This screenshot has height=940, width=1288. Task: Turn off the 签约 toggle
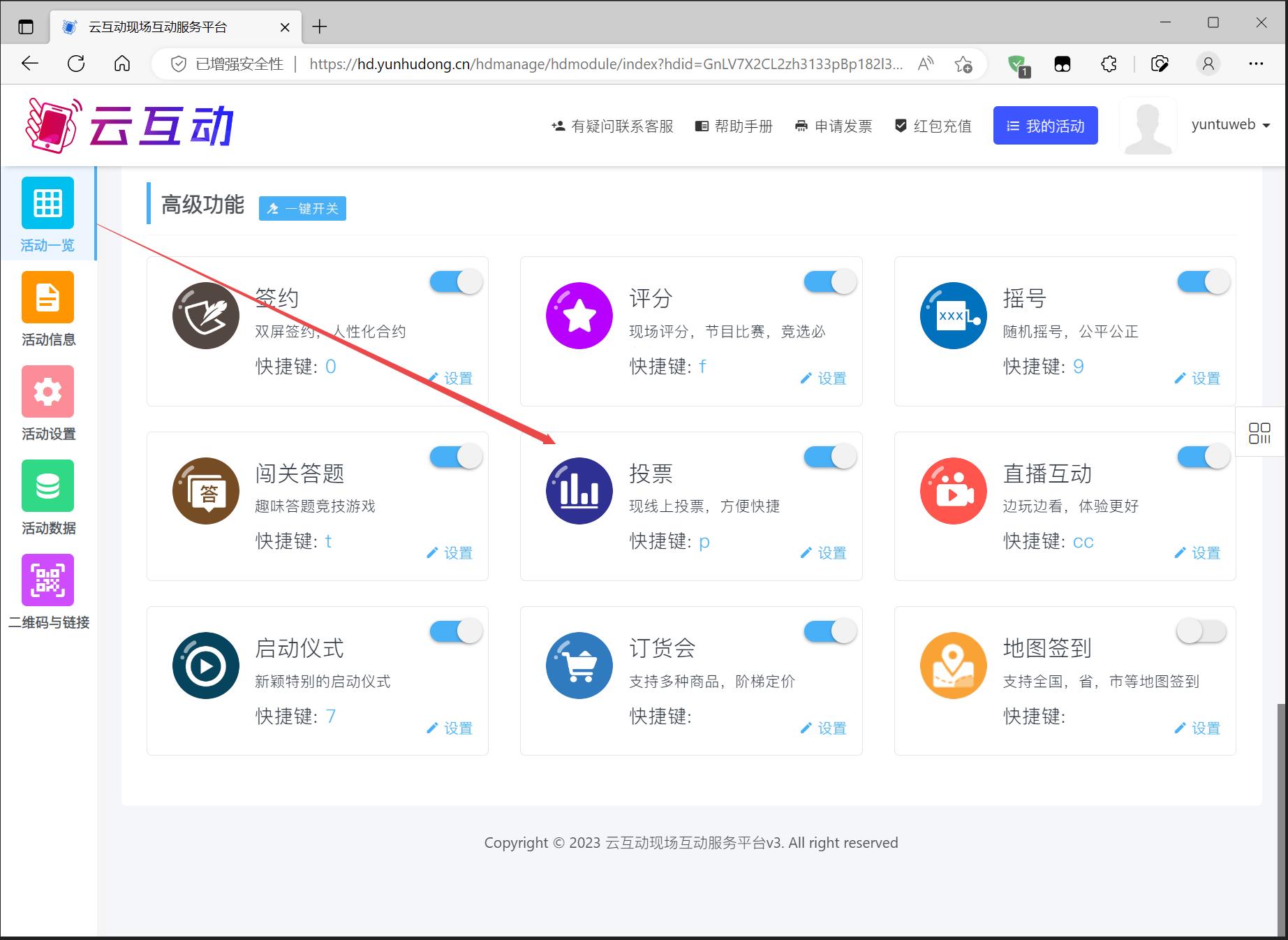click(x=456, y=282)
